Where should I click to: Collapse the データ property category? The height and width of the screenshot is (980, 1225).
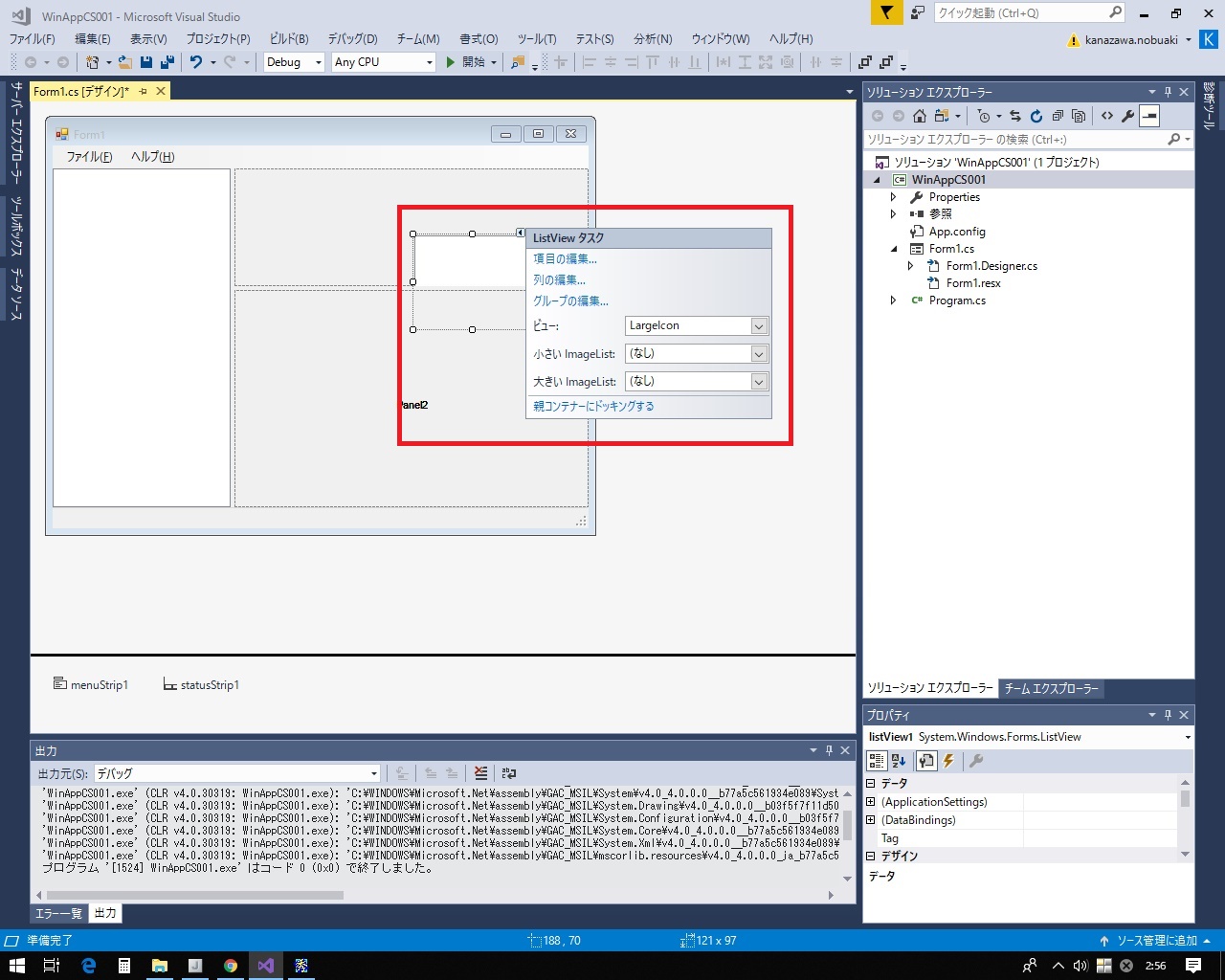pos(871,783)
